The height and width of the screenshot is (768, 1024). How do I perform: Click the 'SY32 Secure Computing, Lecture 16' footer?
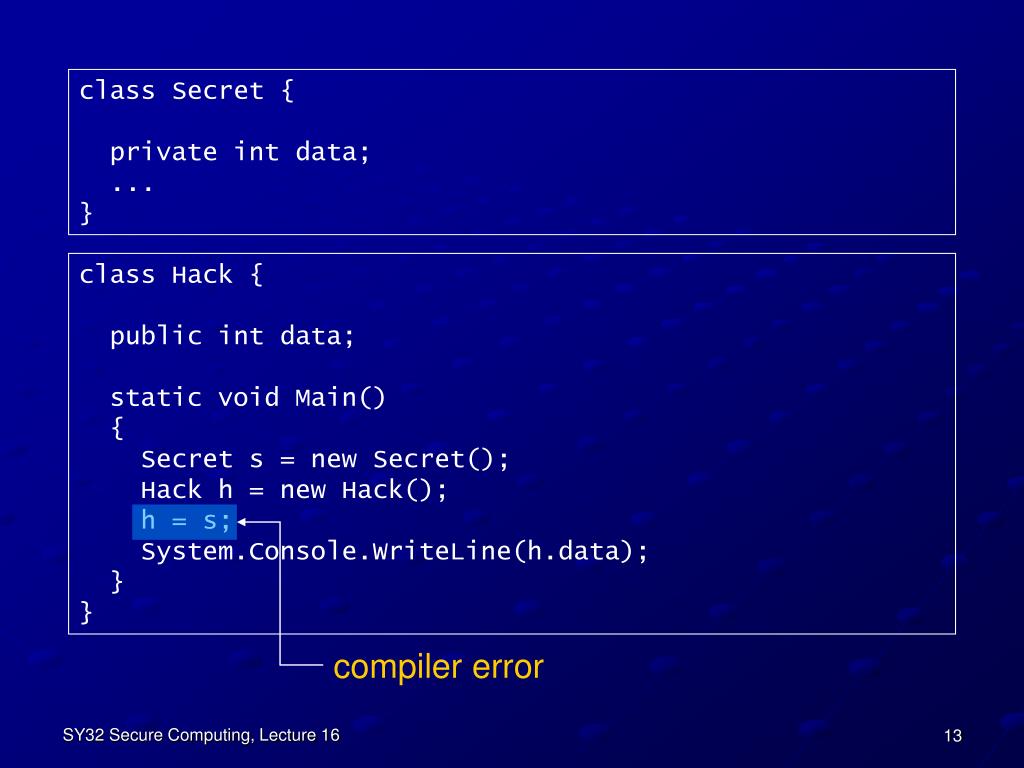[201, 735]
